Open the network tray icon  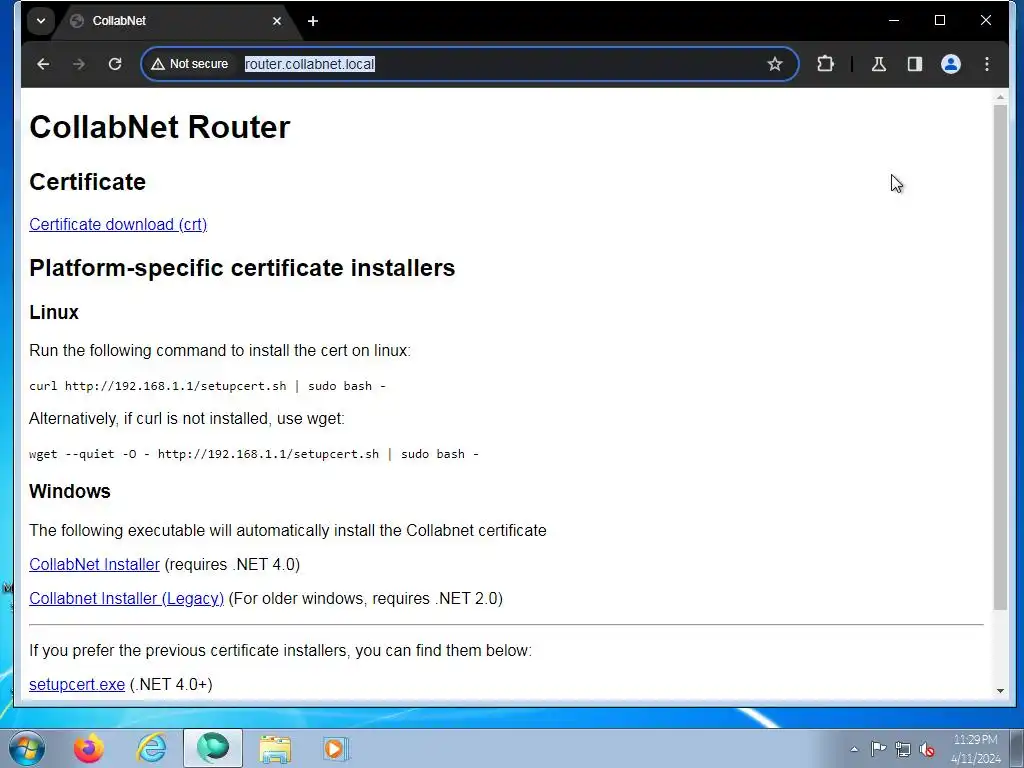(903, 749)
